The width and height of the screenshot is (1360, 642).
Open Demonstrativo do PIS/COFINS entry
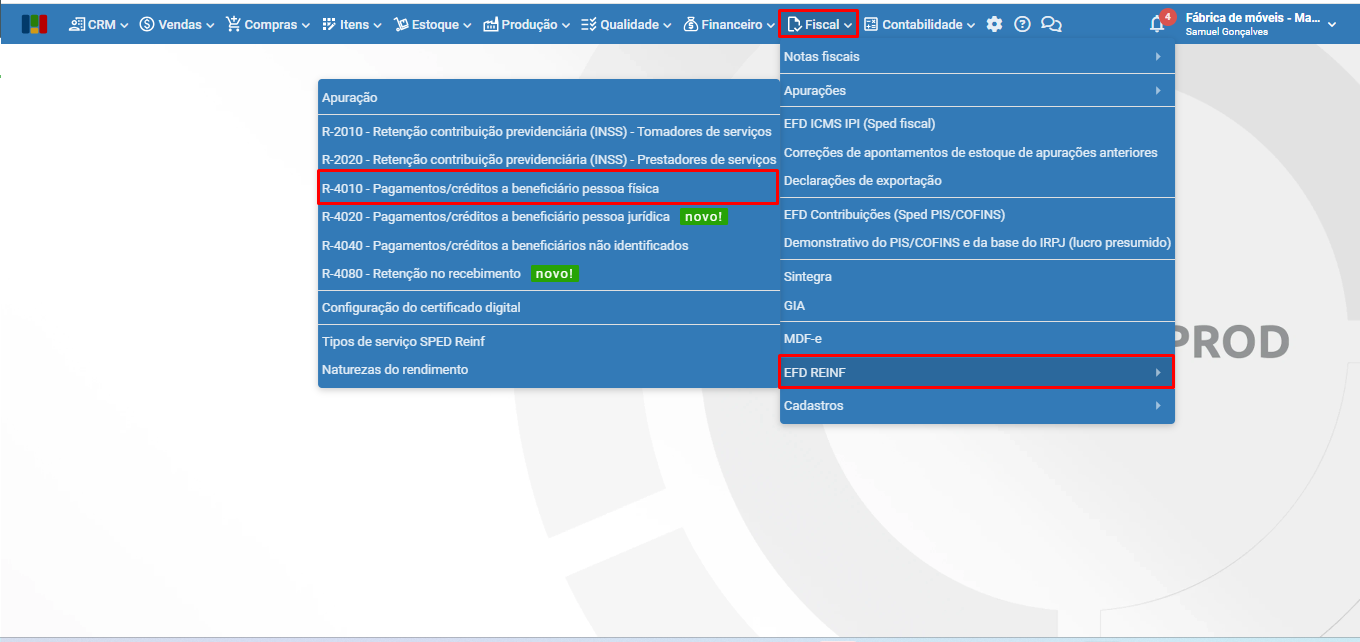point(977,243)
